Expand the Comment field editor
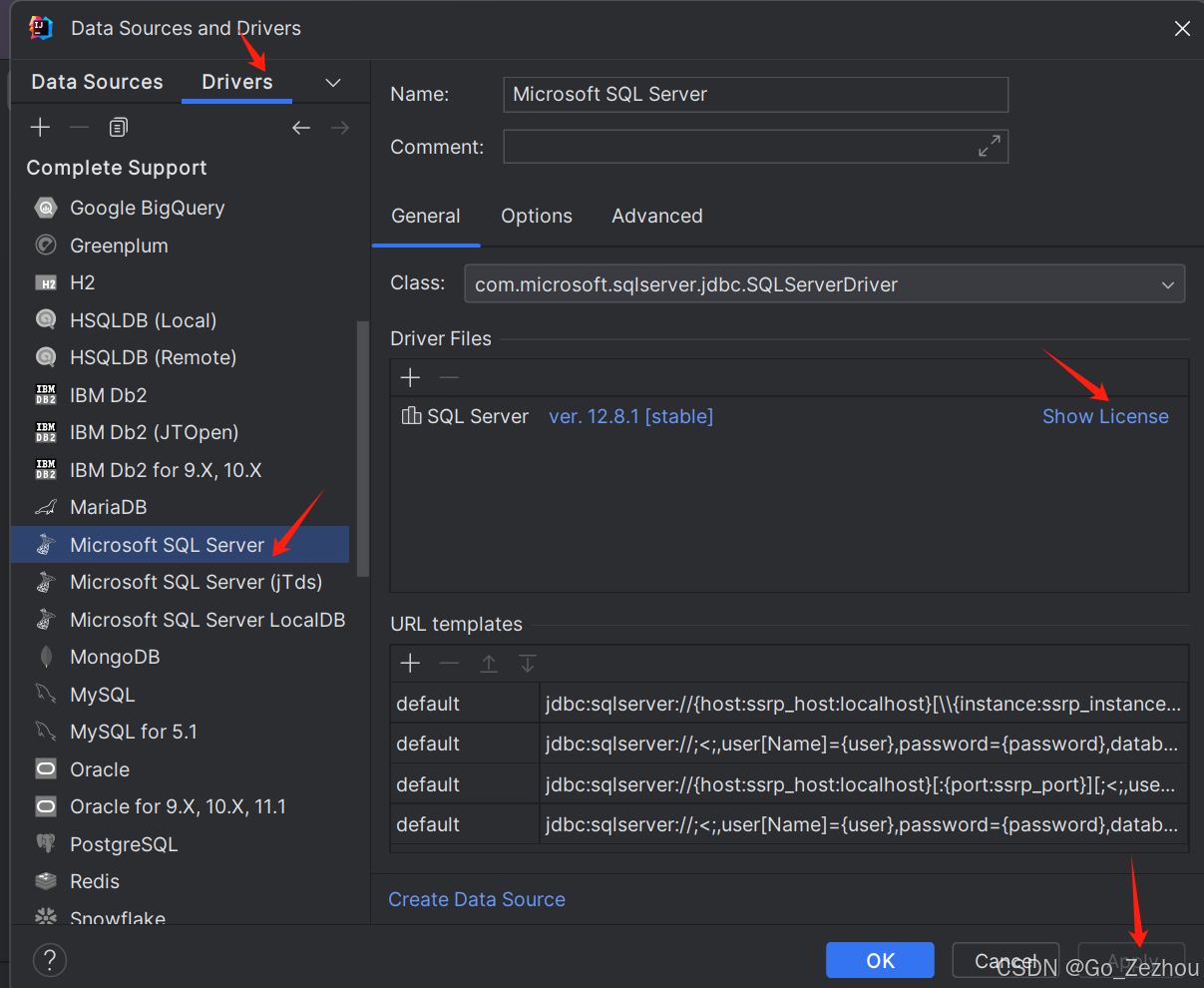1204x988 pixels. tap(989, 147)
